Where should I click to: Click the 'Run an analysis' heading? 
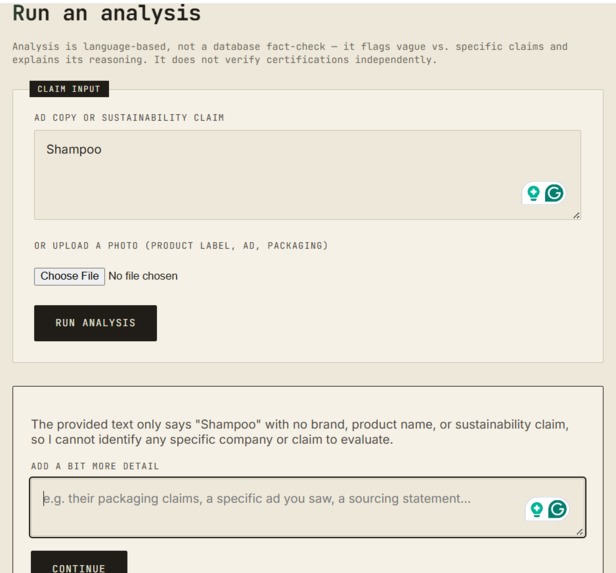107,13
